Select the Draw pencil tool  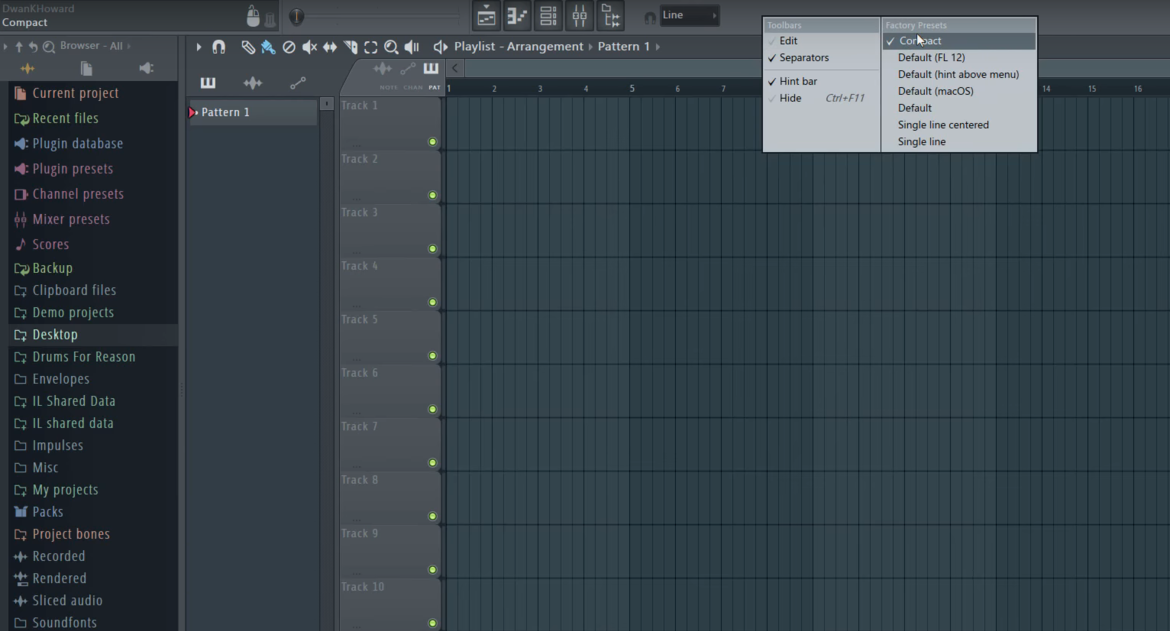click(248, 47)
